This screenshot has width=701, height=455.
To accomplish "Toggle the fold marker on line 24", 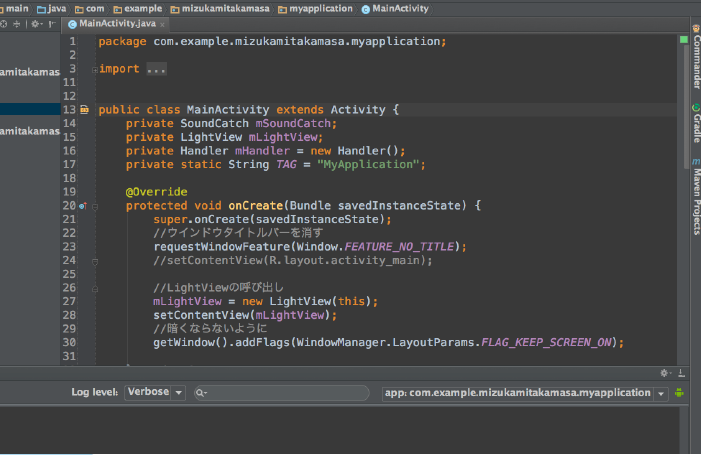I will 95,262.
